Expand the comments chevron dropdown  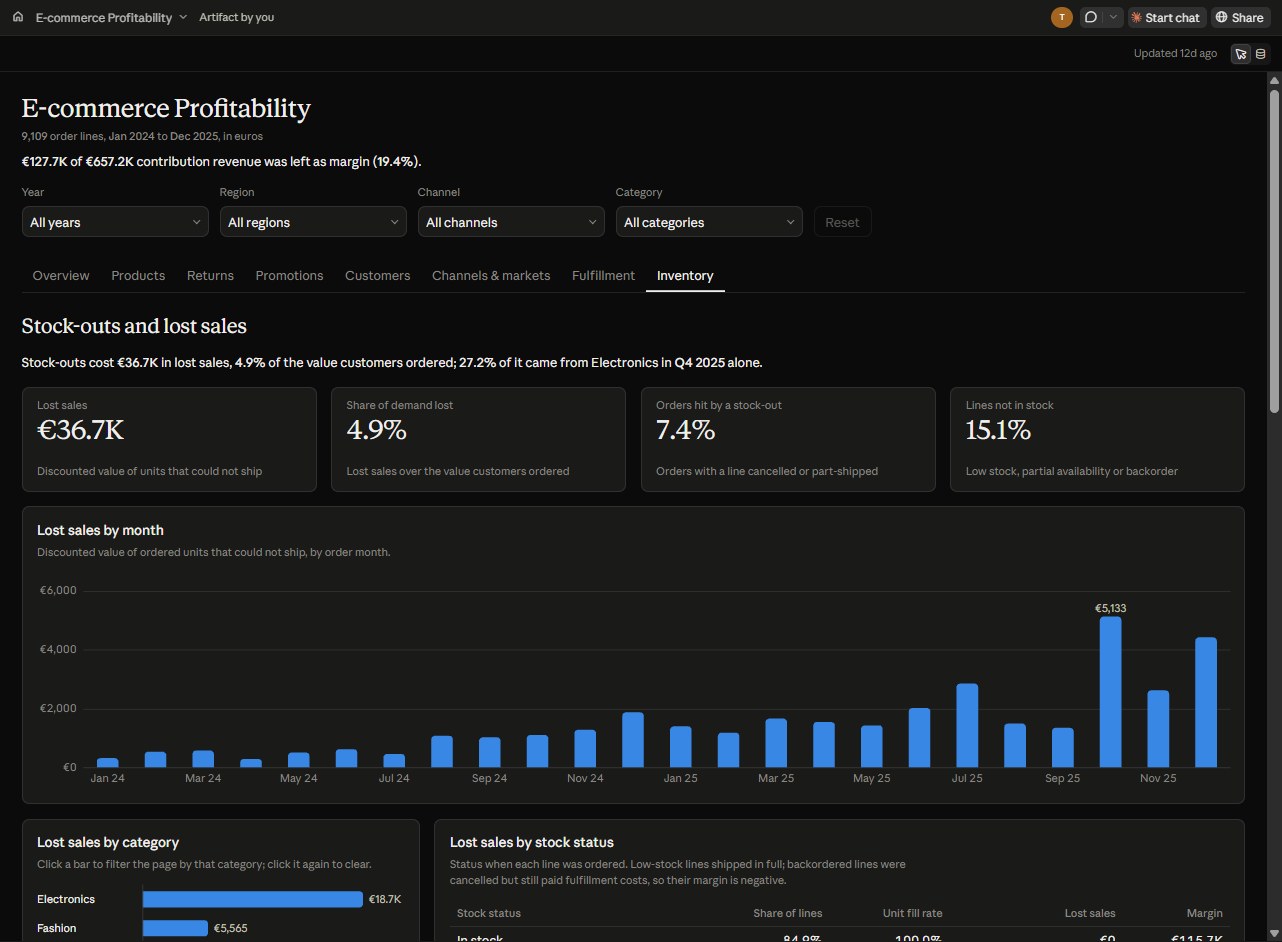pos(1113,17)
